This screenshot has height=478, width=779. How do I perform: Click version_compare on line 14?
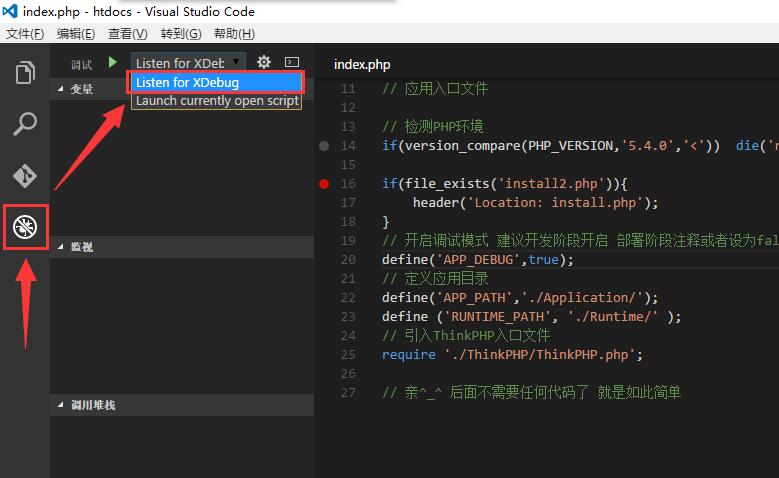coord(463,146)
